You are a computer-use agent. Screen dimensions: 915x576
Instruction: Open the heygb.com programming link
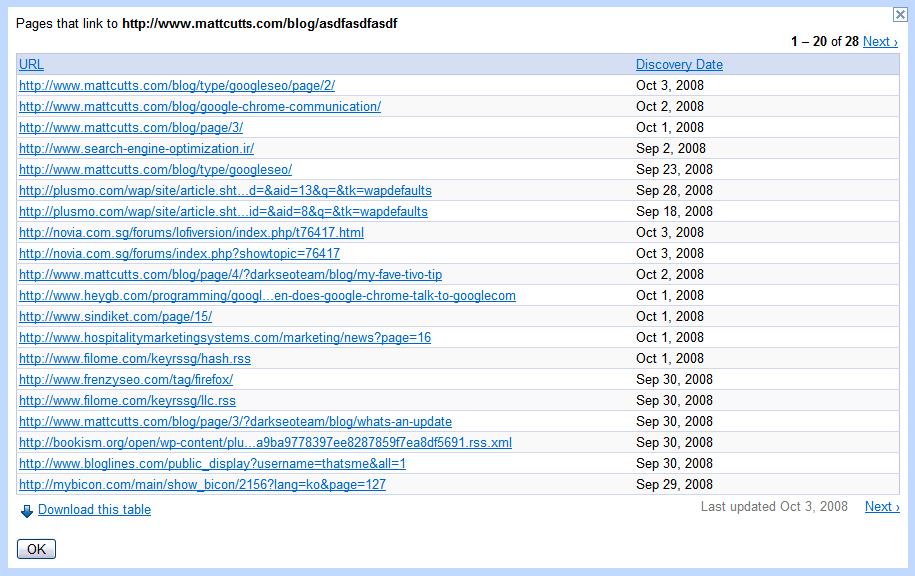(267, 296)
